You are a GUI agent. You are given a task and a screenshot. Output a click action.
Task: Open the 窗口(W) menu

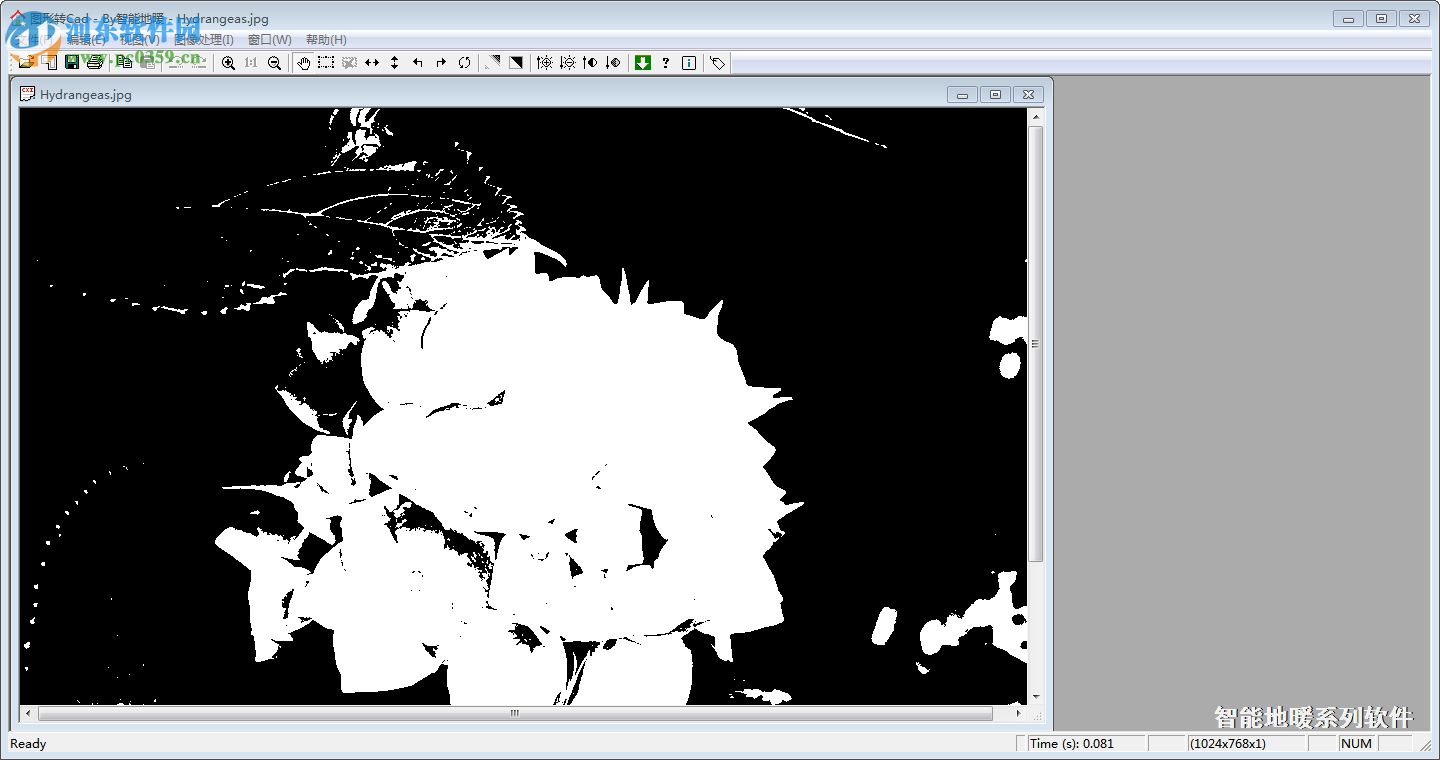pos(270,40)
